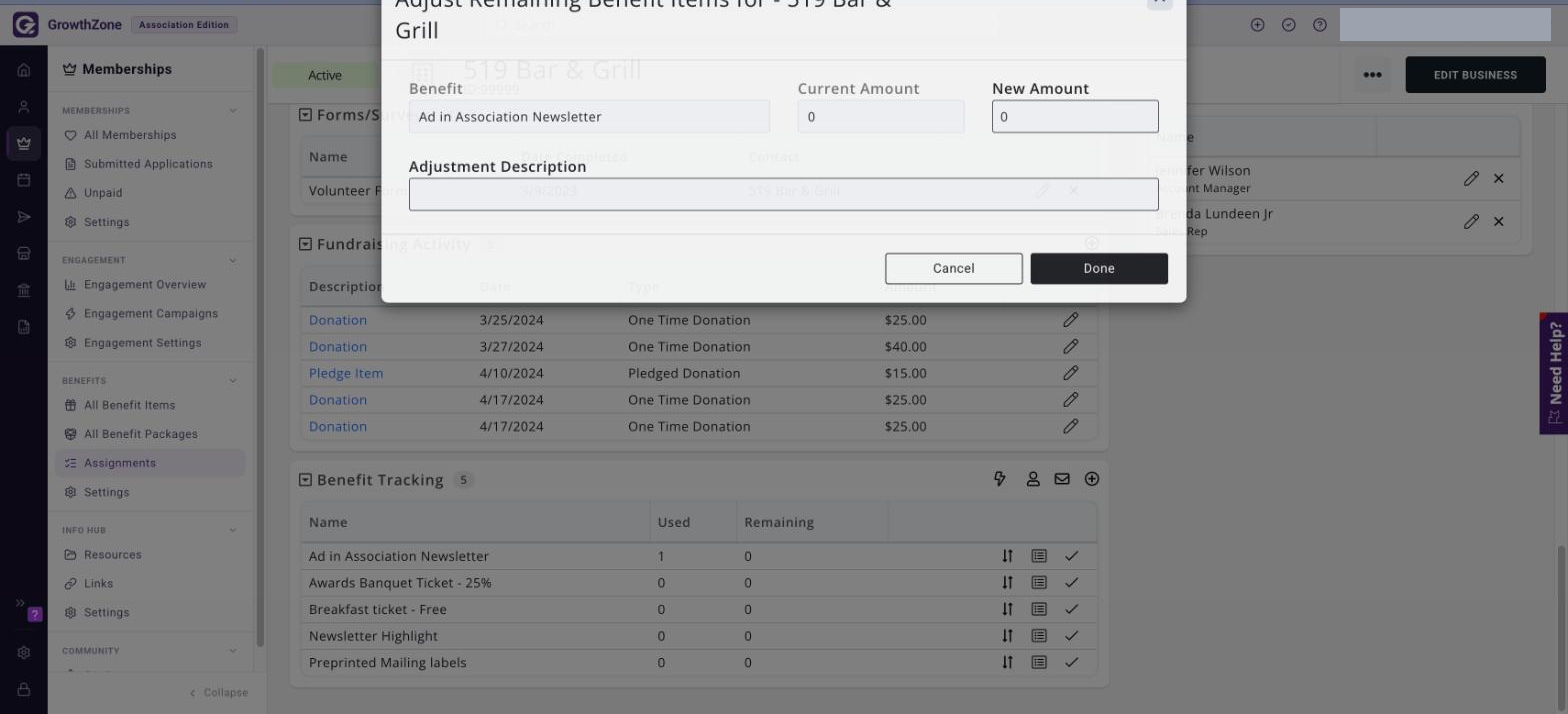Open the tasks checkmark circle icon in header
Image resolution: width=1568 pixels, height=714 pixels.
tap(1288, 25)
